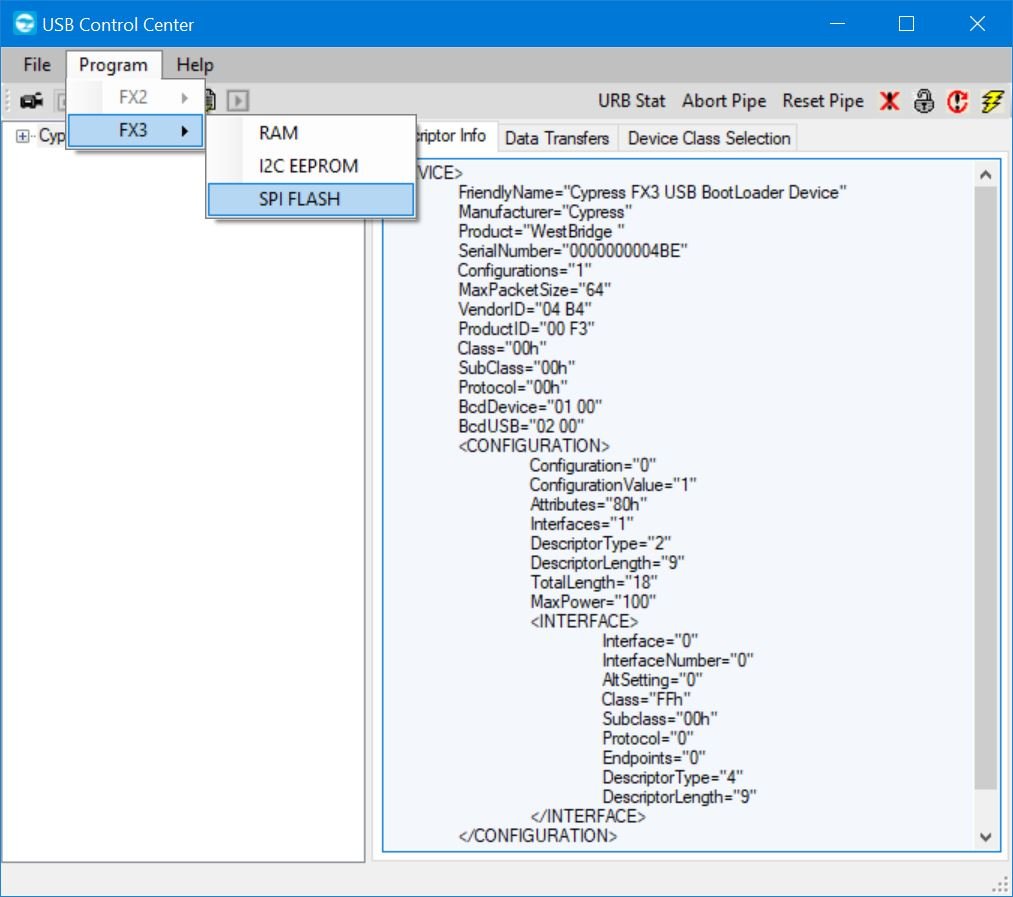Viewport: 1013px width, 897px height.
Task: Click the </CONFIGURATION> closing tag
Action: (x=538, y=836)
